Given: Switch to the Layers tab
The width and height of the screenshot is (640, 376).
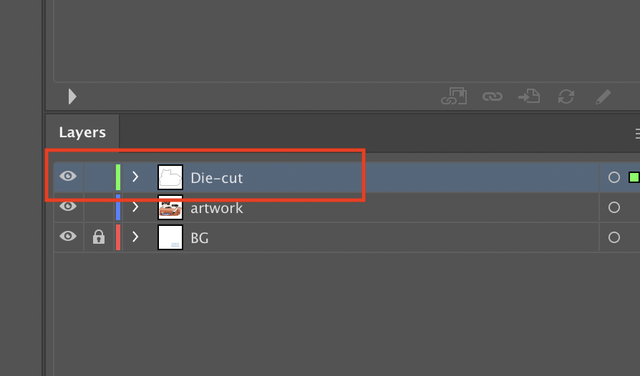Looking at the screenshot, I should pyautogui.click(x=82, y=132).
